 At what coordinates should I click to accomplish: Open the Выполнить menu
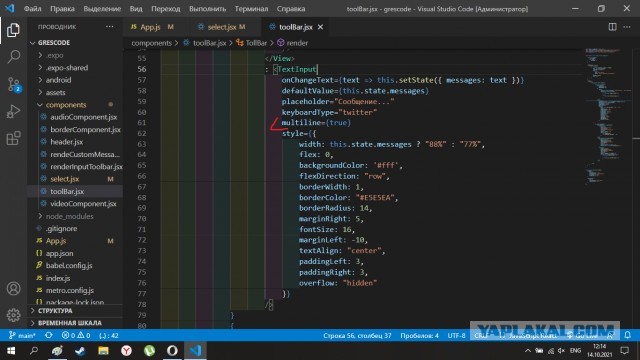207,9
